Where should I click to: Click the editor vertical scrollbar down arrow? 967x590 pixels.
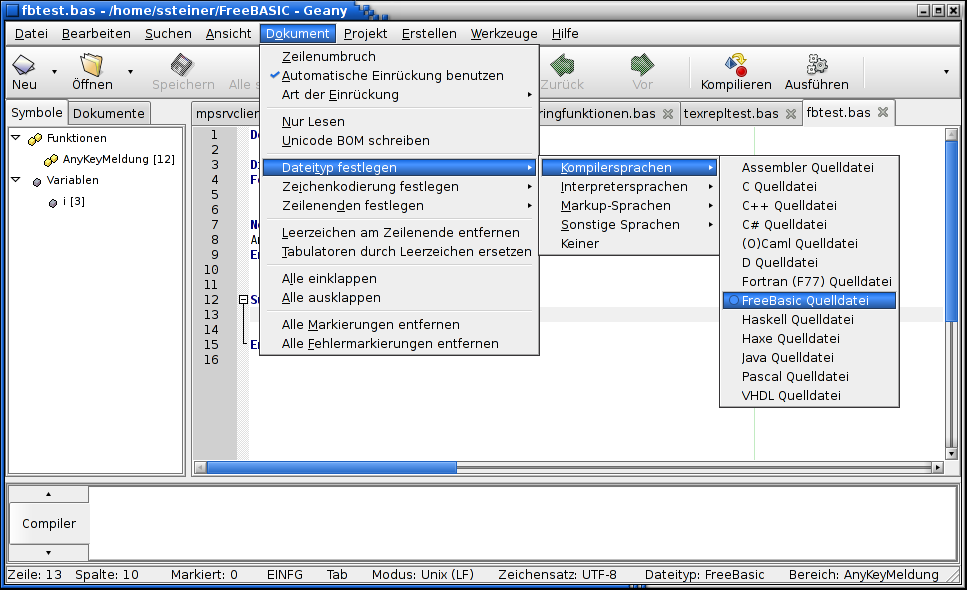[x=952, y=454]
